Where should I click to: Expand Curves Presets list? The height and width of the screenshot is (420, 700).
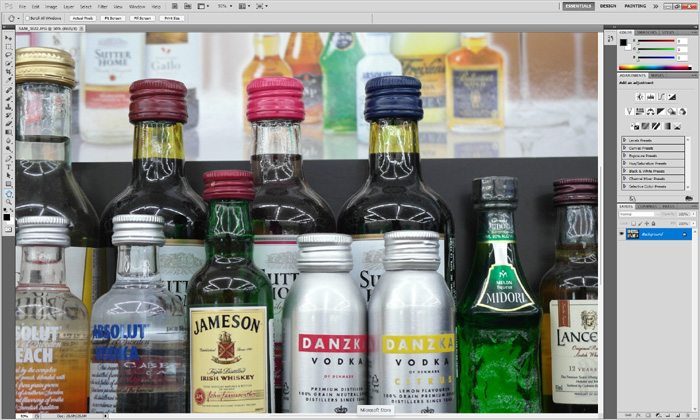625,148
